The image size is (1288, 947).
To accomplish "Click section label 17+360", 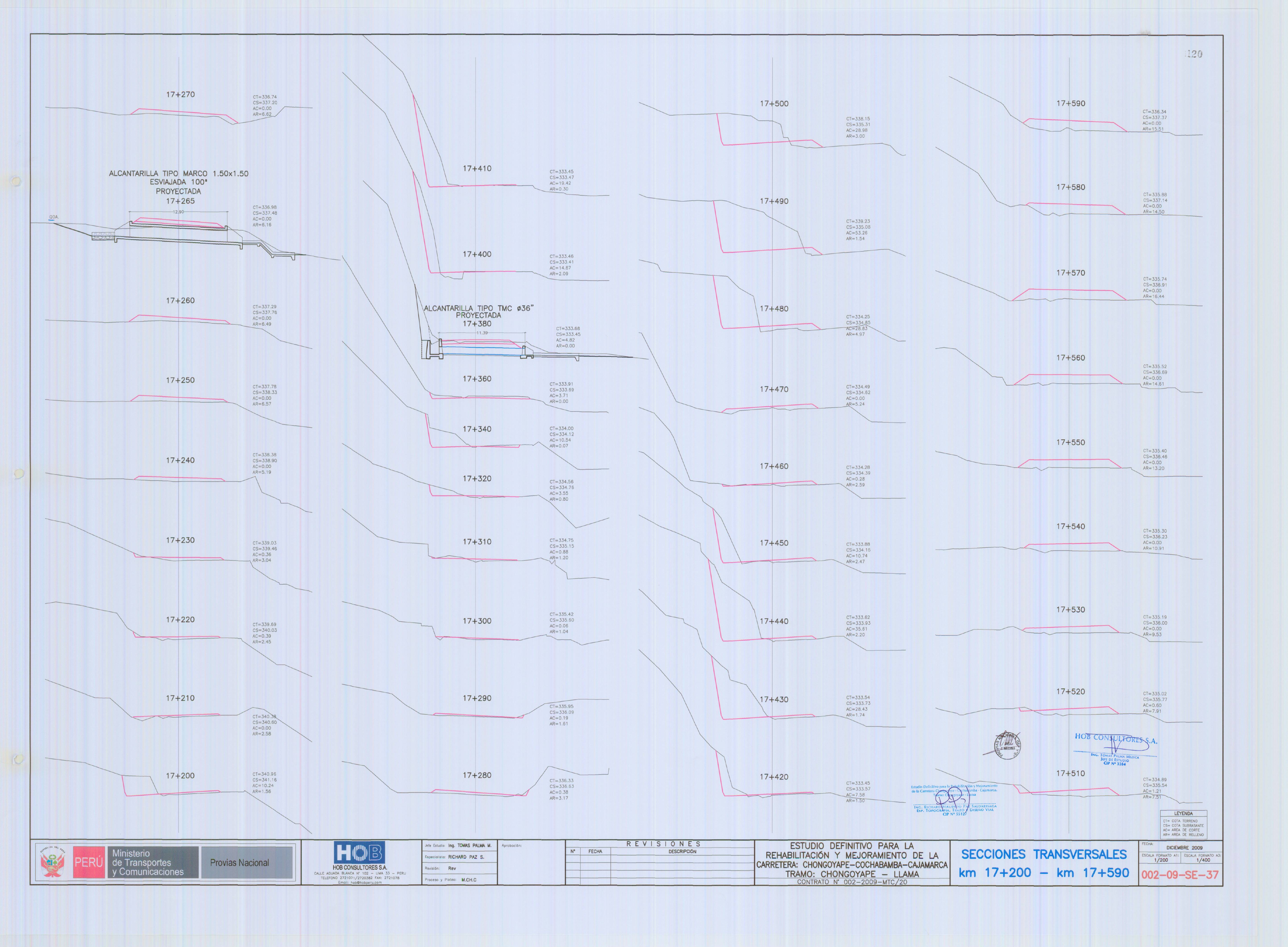I will coord(477,379).
